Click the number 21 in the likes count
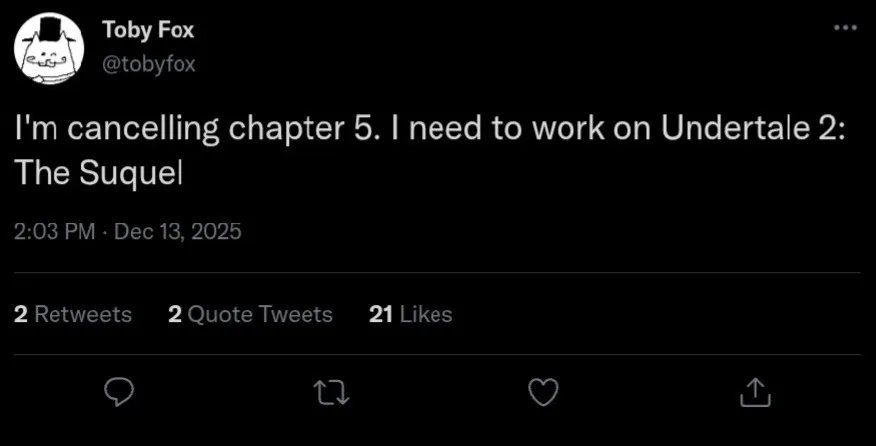The image size is (876, 446). coord(380,314)
